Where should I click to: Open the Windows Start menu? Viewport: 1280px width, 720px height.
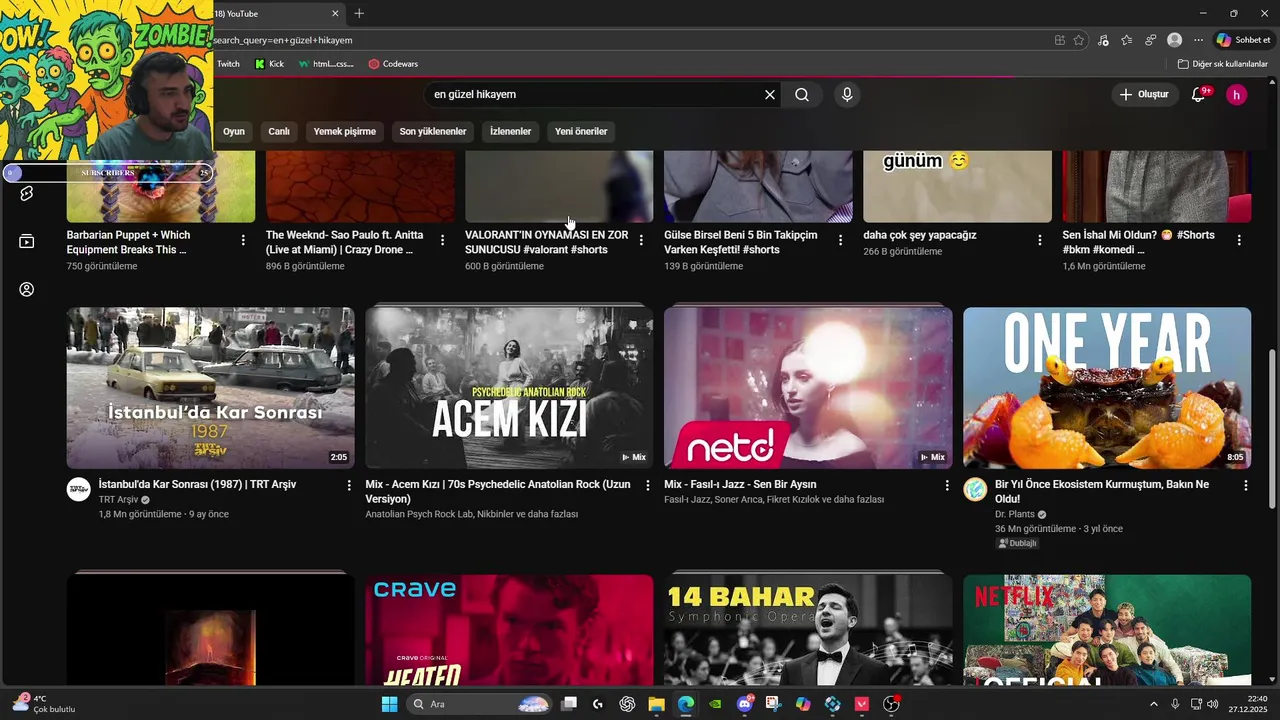click(x=389, y=704)
